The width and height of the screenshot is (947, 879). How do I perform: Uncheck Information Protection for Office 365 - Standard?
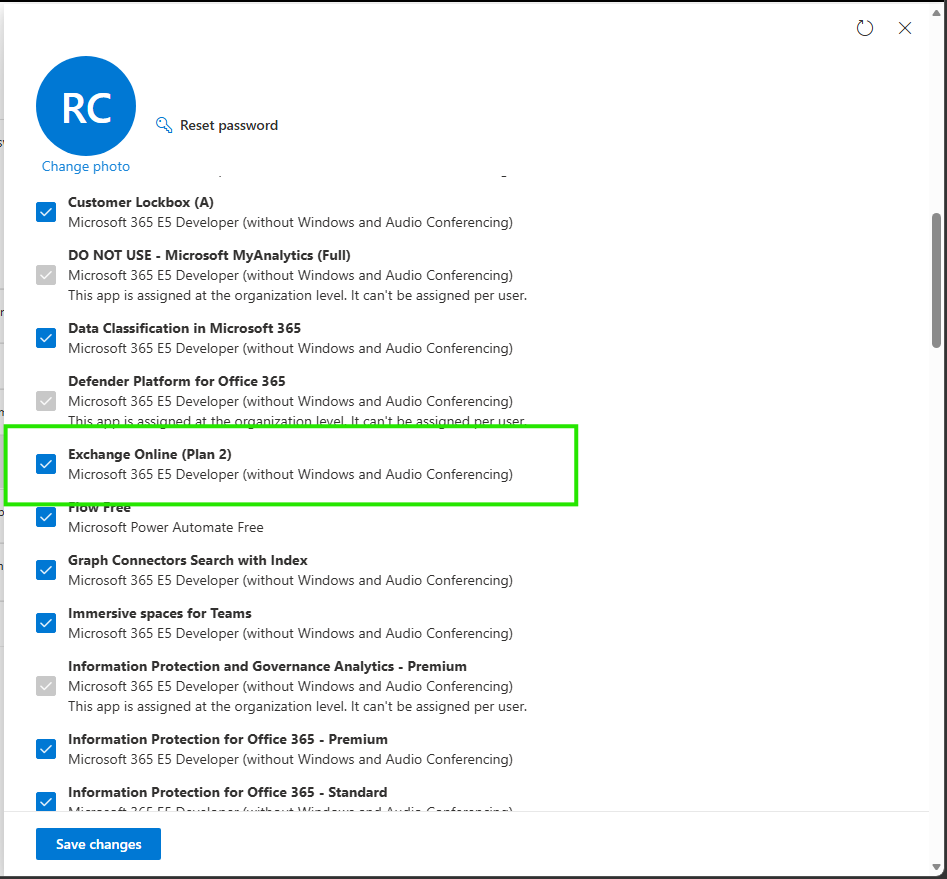point(46,801)
